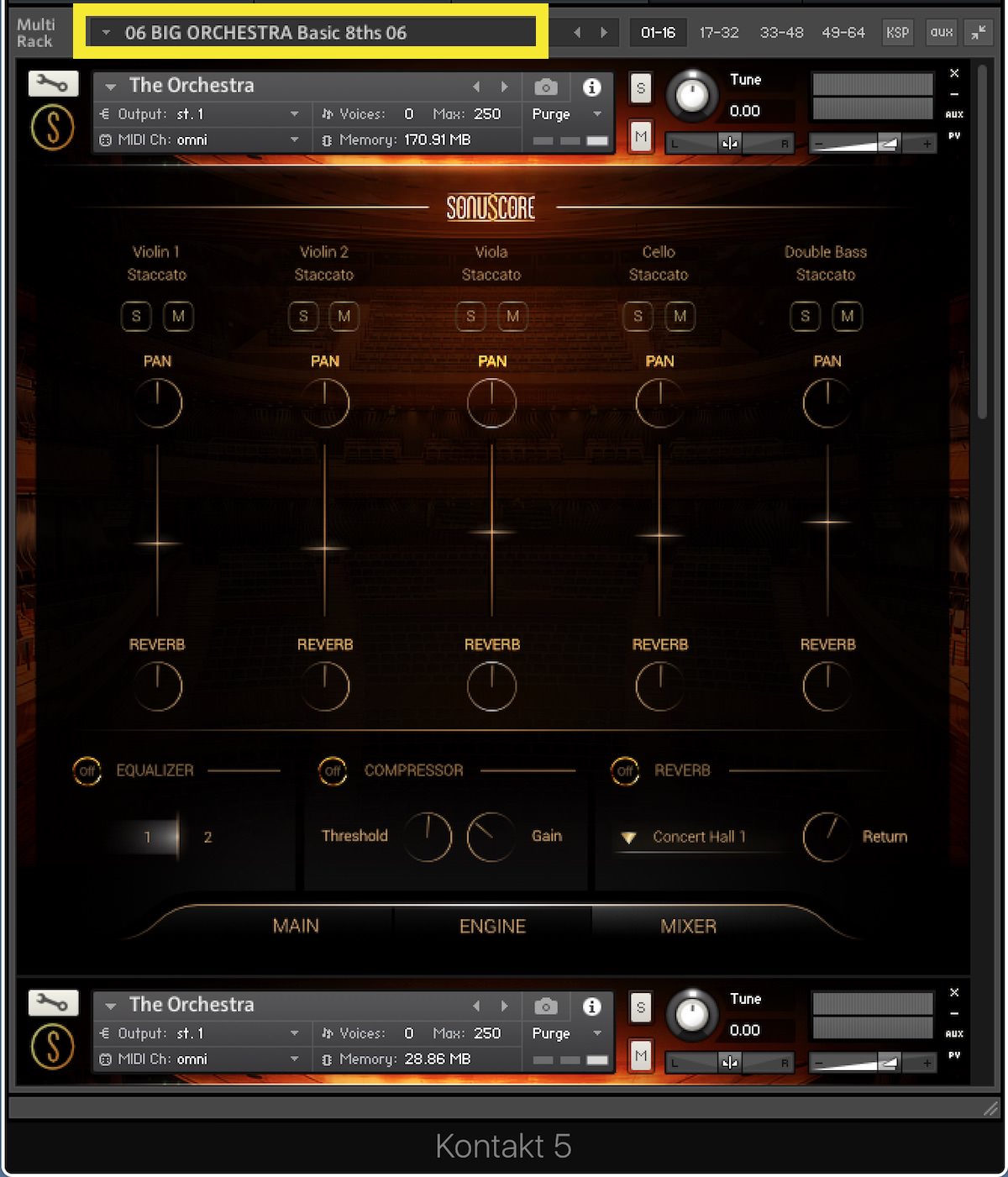Remove the top instrument with the X icon
Image resolution: width=1008 pixels, height=1177 pixels.
click(x=954, y=74)
